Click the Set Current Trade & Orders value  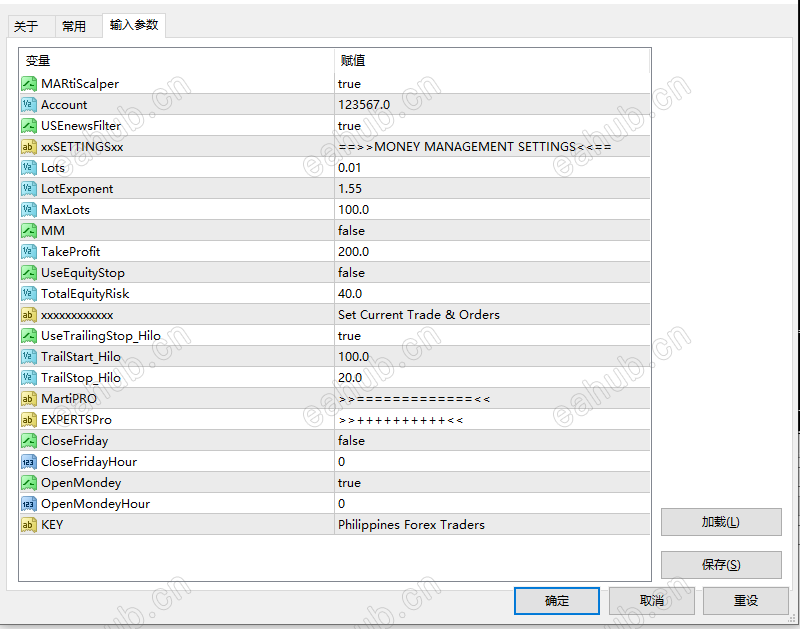(x=419, y=315)
